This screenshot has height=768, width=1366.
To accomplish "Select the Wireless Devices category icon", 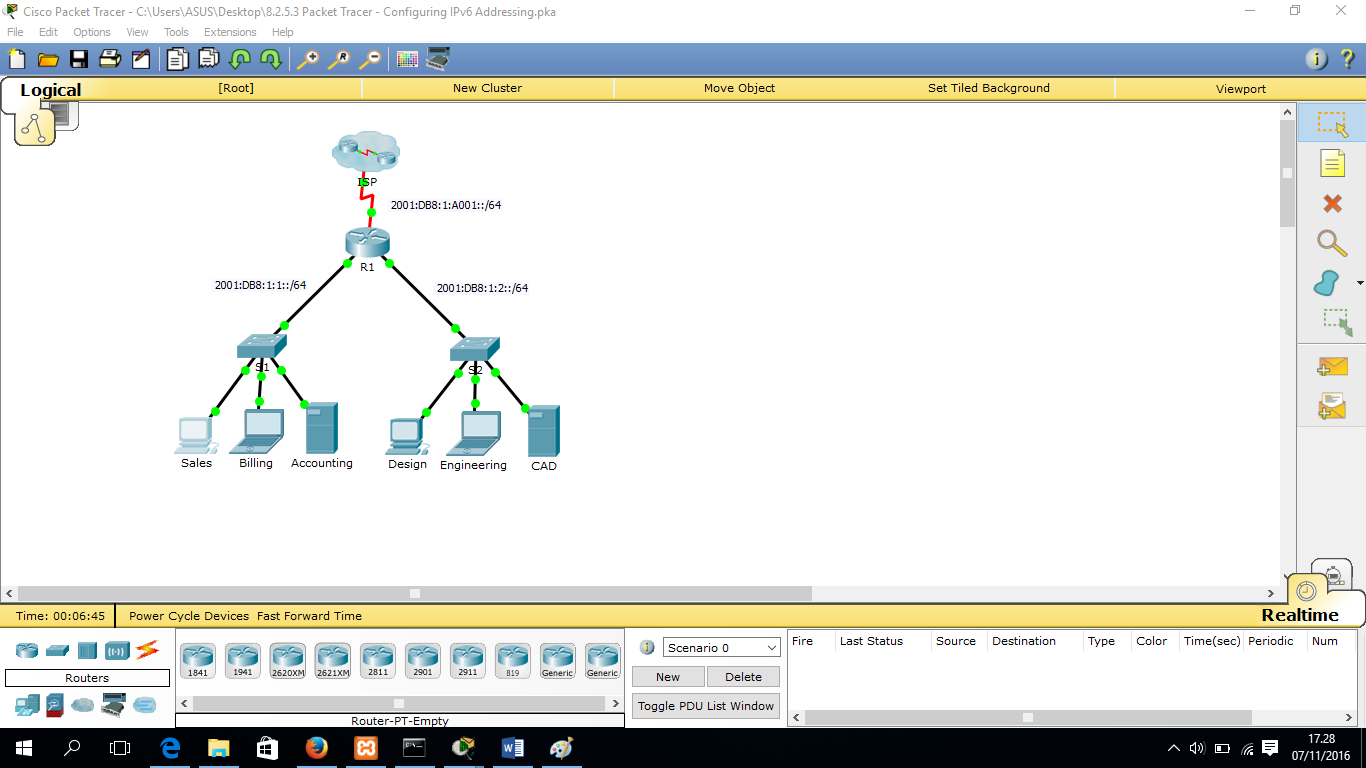I will 117,651.
